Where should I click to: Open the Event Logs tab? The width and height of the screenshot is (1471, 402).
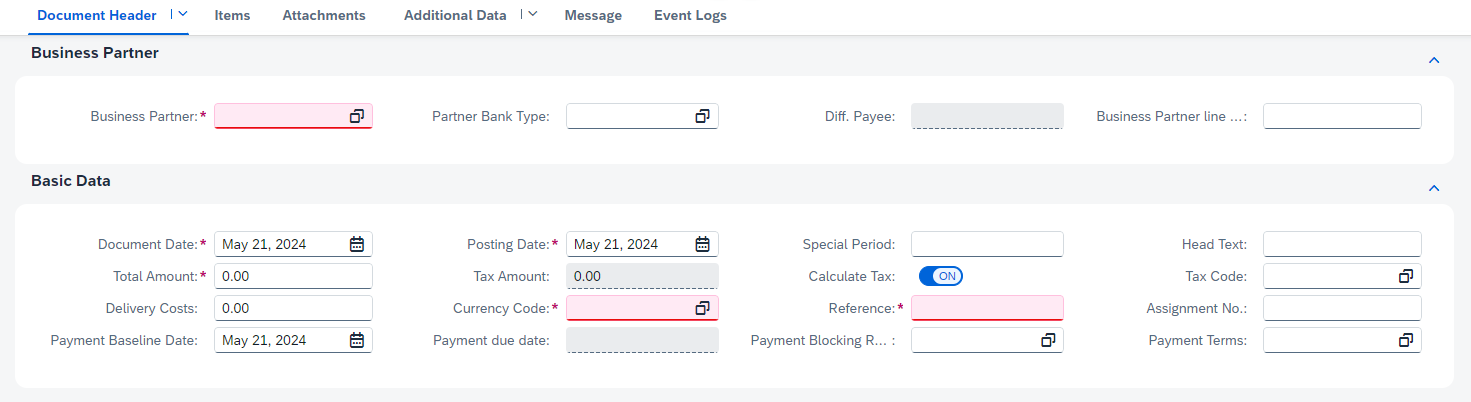pyautogui.click(x=690, y=16)
